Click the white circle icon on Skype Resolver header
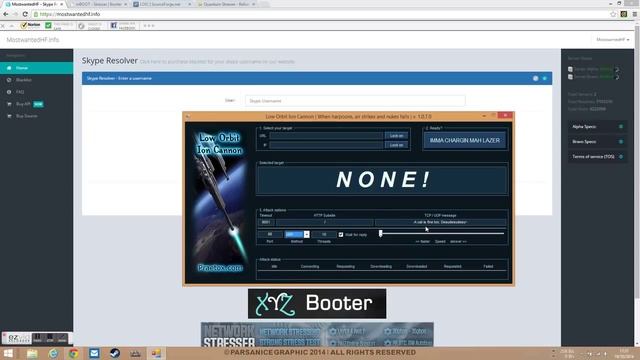 [x=536, y=78]
